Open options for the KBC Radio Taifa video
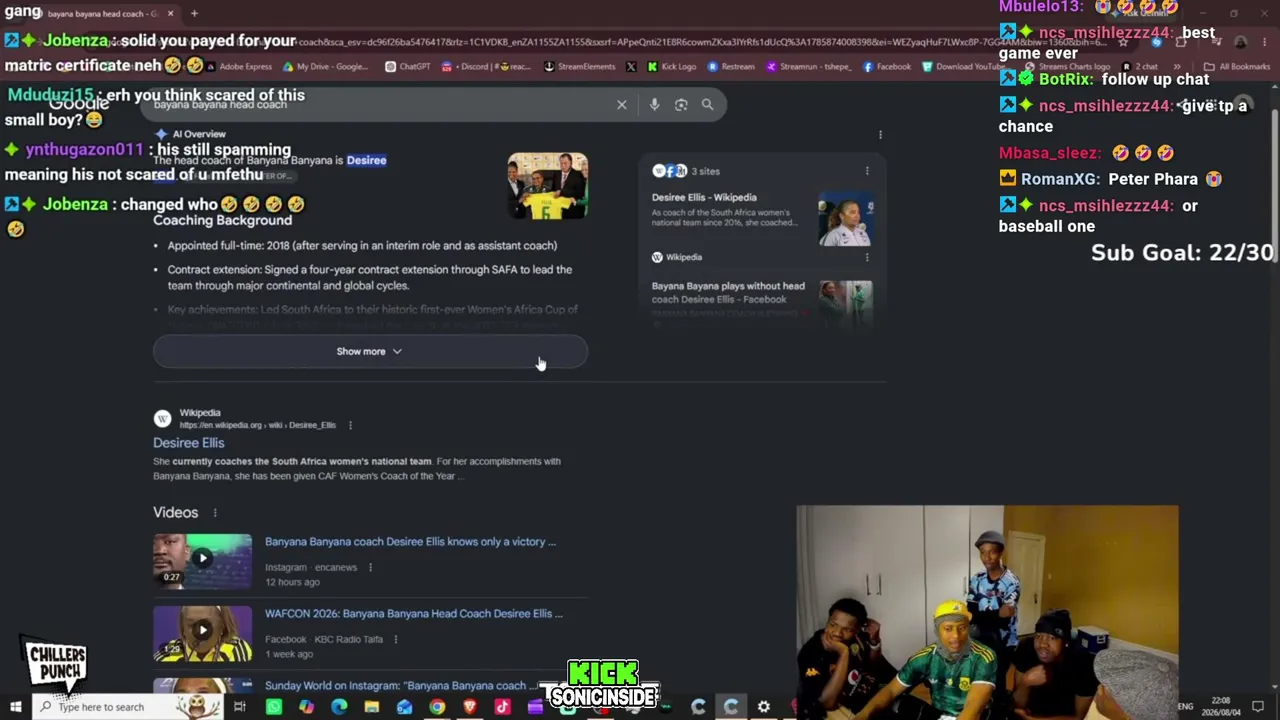This screenshot has height=720, width=1280. coord(395,639)
